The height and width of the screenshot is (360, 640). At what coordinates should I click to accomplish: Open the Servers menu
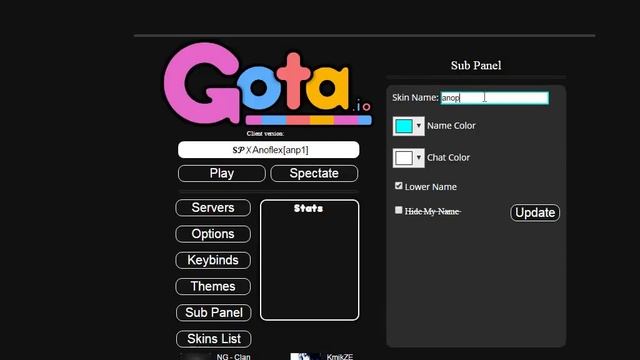[x=213, y=208]
